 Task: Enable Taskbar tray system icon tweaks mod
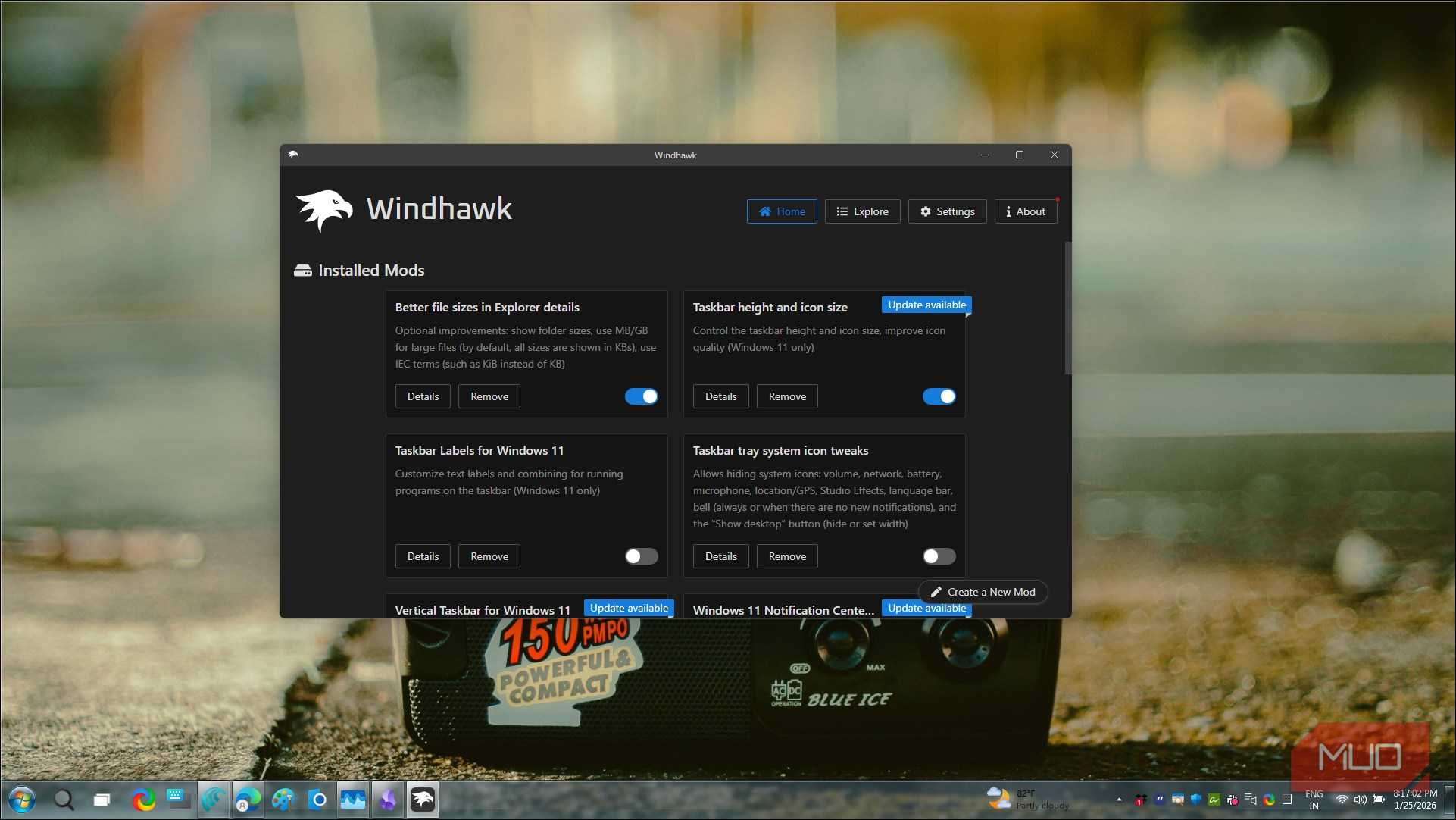[939, 556]
